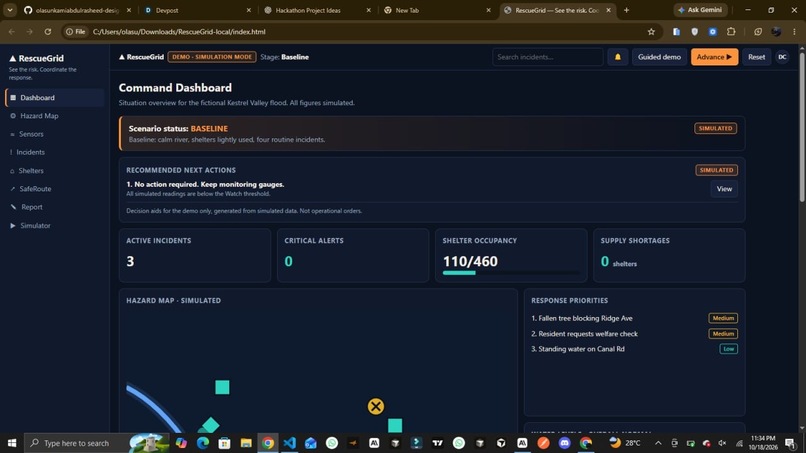Select Standing water on Canal Rd
This screenshot has height=453, width=806.
pyautogui.click(x=578, y=349)
